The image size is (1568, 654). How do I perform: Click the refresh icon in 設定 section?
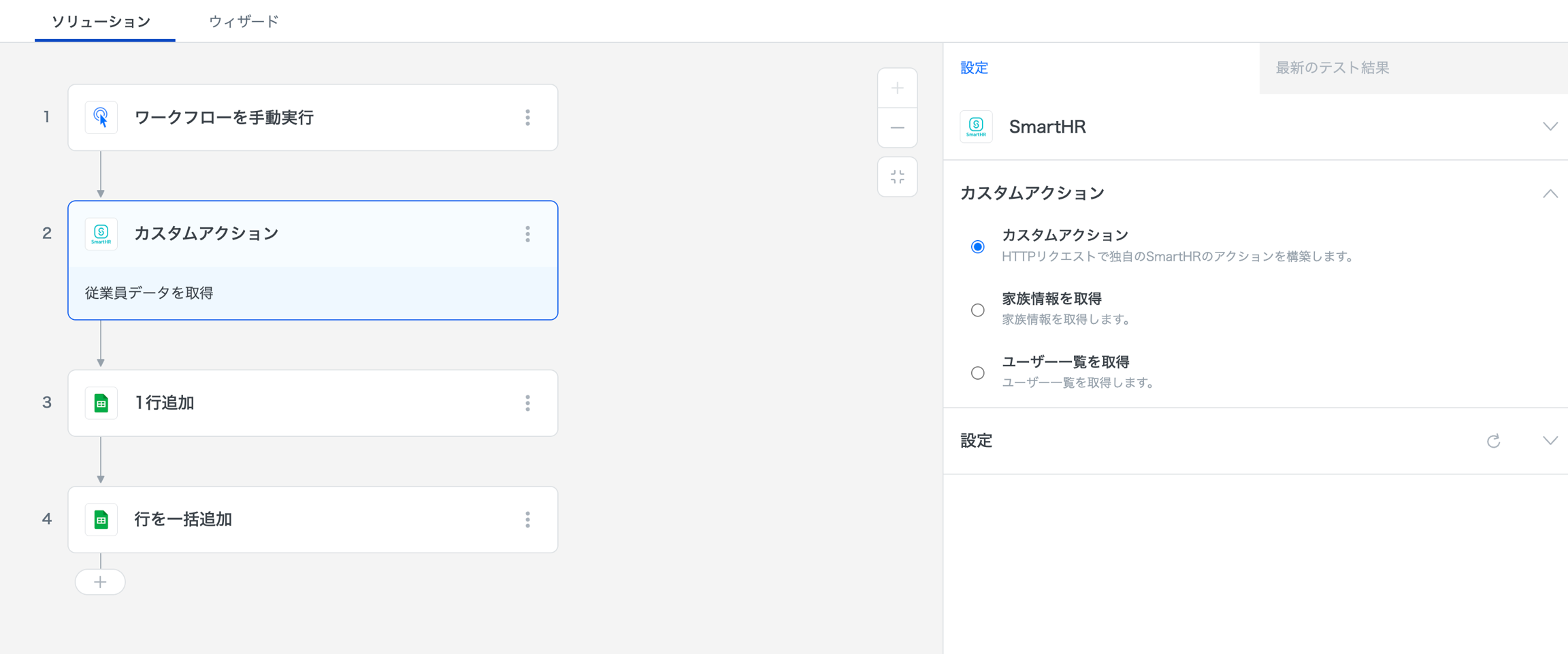[1493, 441]
